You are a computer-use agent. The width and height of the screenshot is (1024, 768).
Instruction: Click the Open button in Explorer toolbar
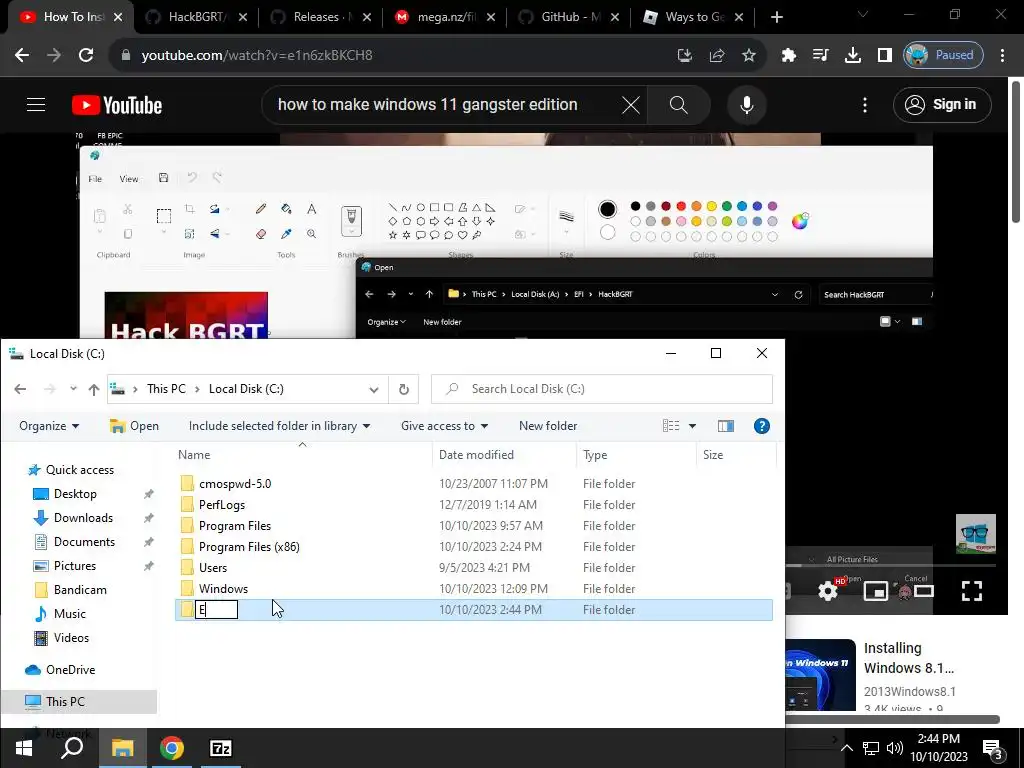click(x=135, y=426)
